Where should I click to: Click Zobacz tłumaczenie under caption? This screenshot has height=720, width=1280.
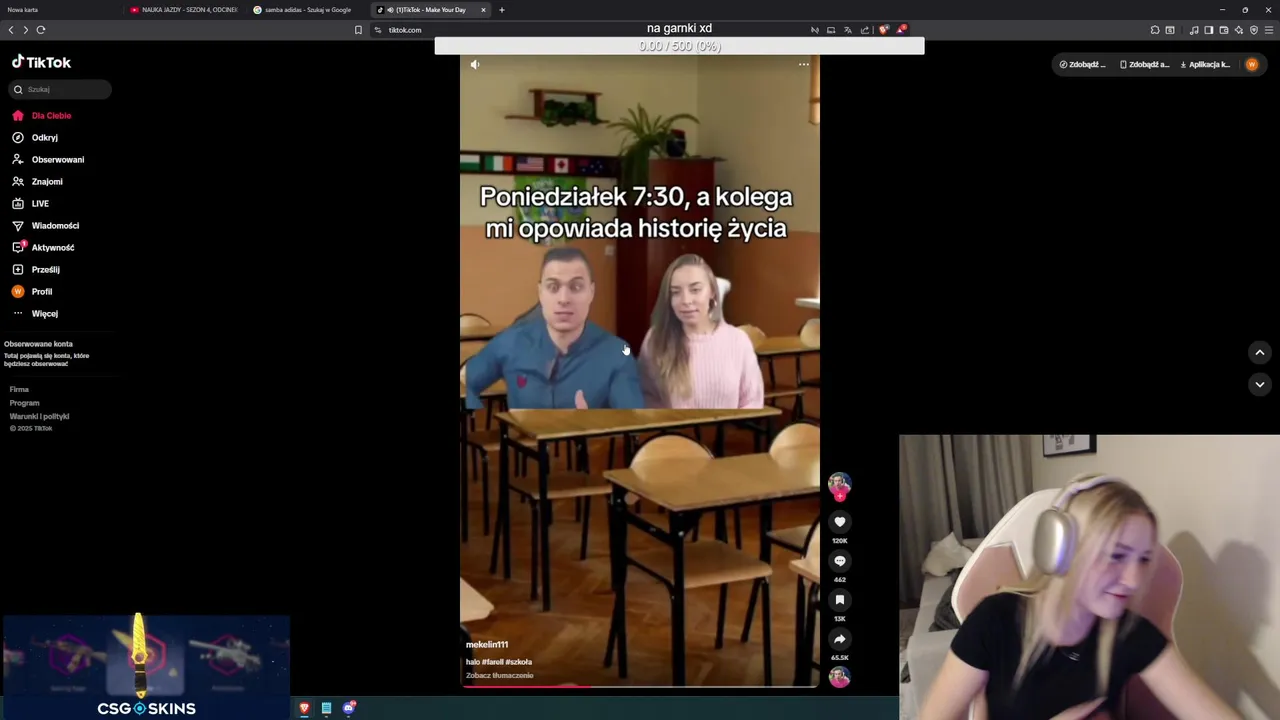tap(499, 675)
